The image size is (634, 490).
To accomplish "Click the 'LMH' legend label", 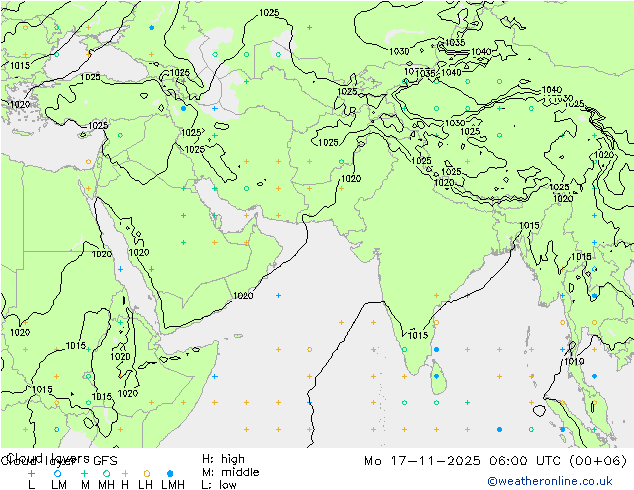I will tap(173, 484).
